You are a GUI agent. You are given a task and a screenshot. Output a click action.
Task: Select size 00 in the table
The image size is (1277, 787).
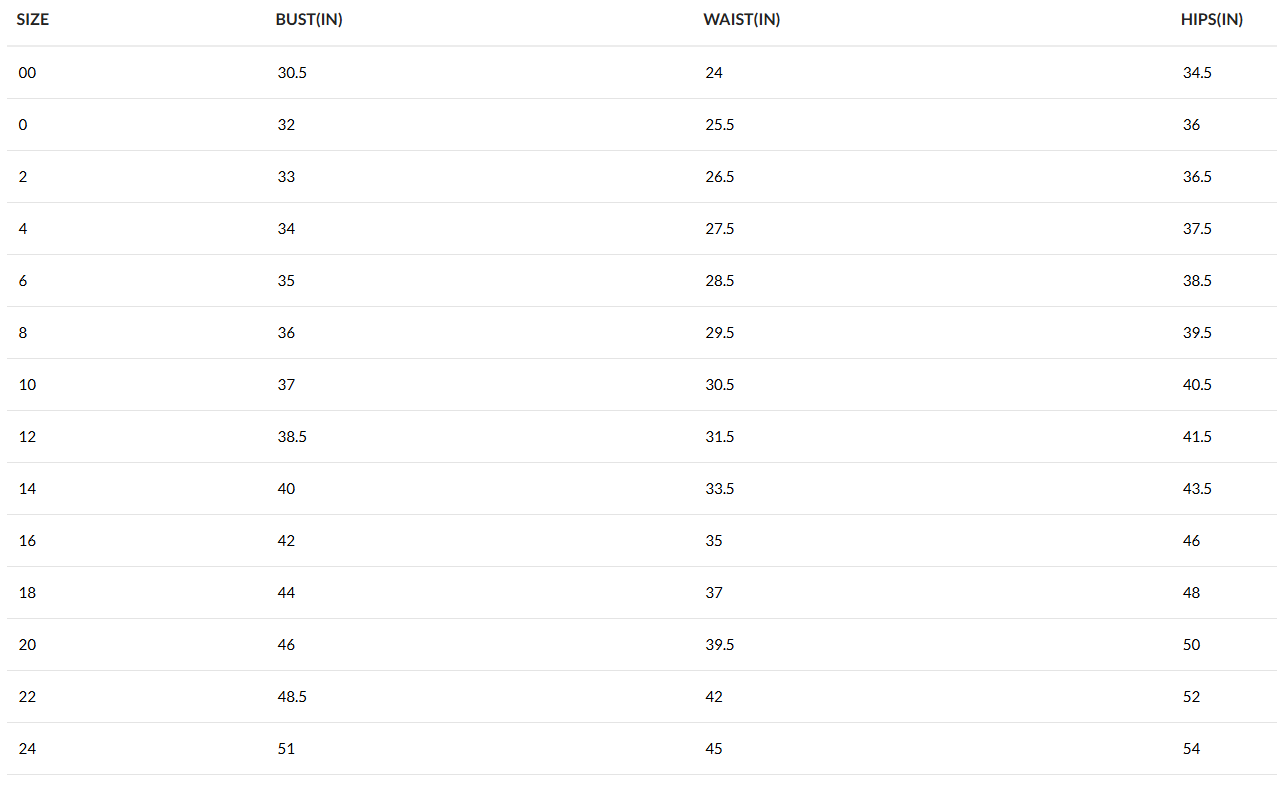[27, 73]
